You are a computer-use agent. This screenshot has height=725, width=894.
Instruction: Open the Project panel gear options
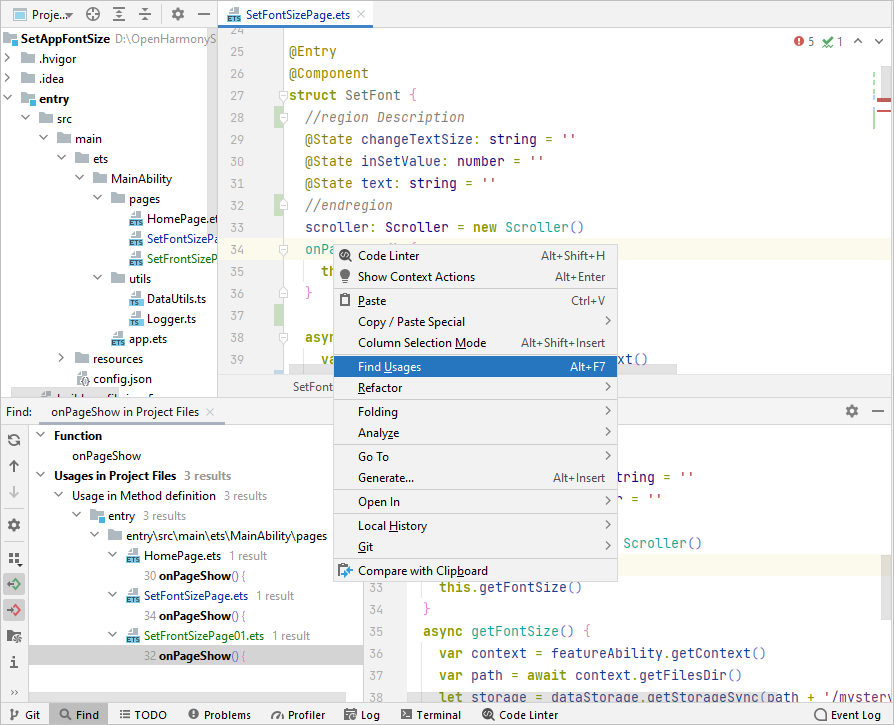pyautogui.click(x=178, y=14)
